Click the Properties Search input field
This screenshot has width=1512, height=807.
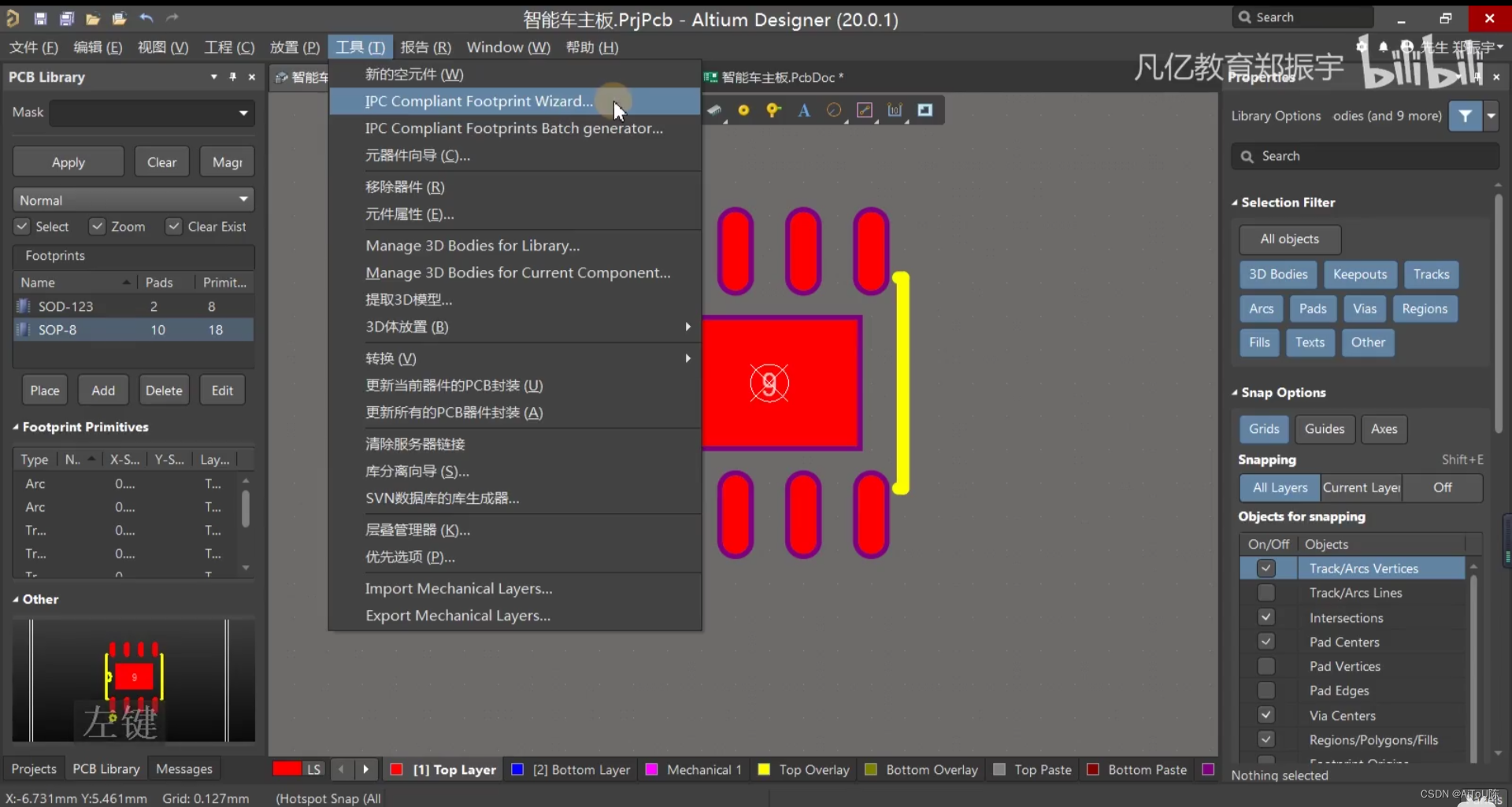(1366, 156)
